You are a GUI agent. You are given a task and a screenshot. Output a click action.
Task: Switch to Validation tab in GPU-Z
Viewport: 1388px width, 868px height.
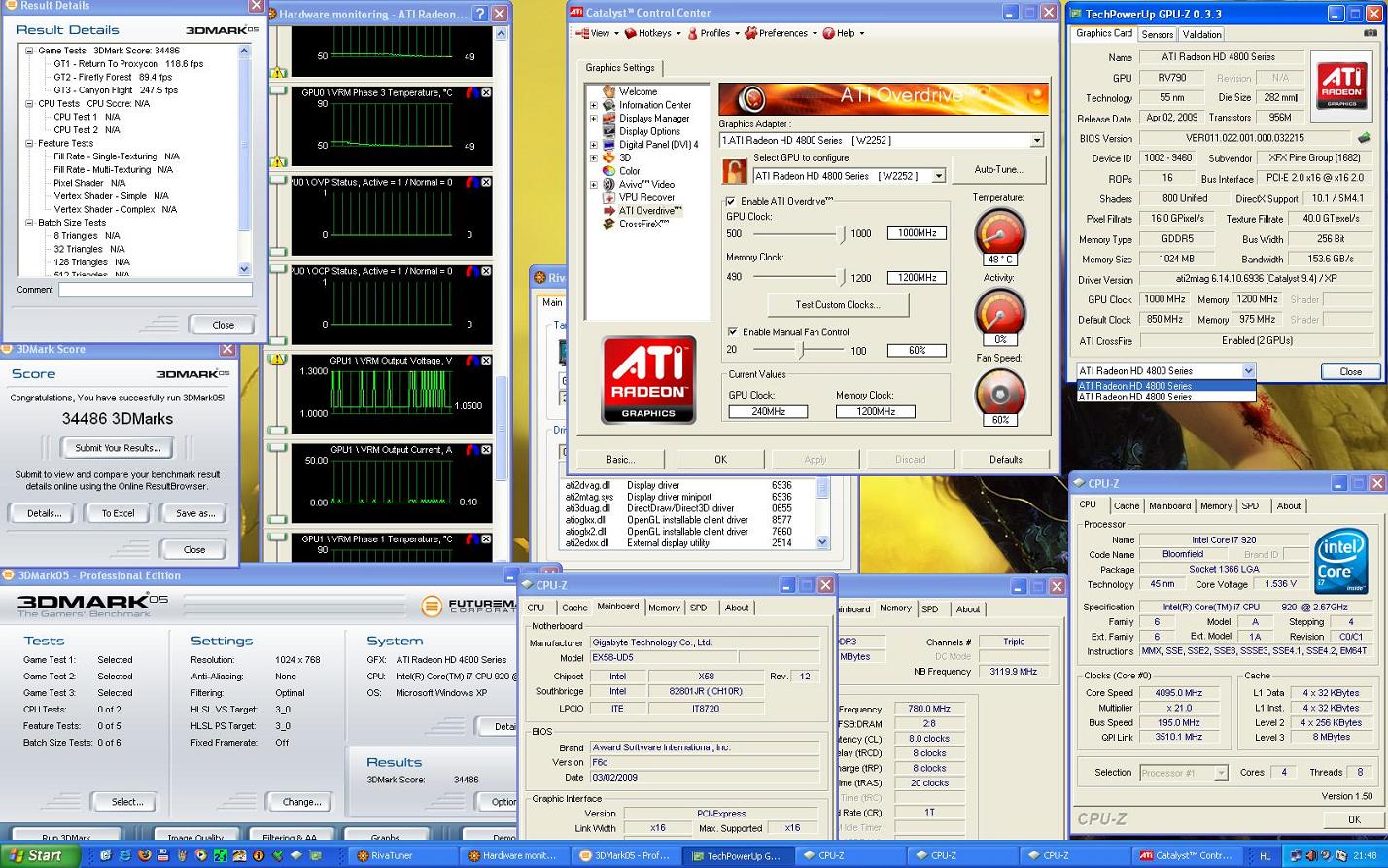tap(1201, 34)
